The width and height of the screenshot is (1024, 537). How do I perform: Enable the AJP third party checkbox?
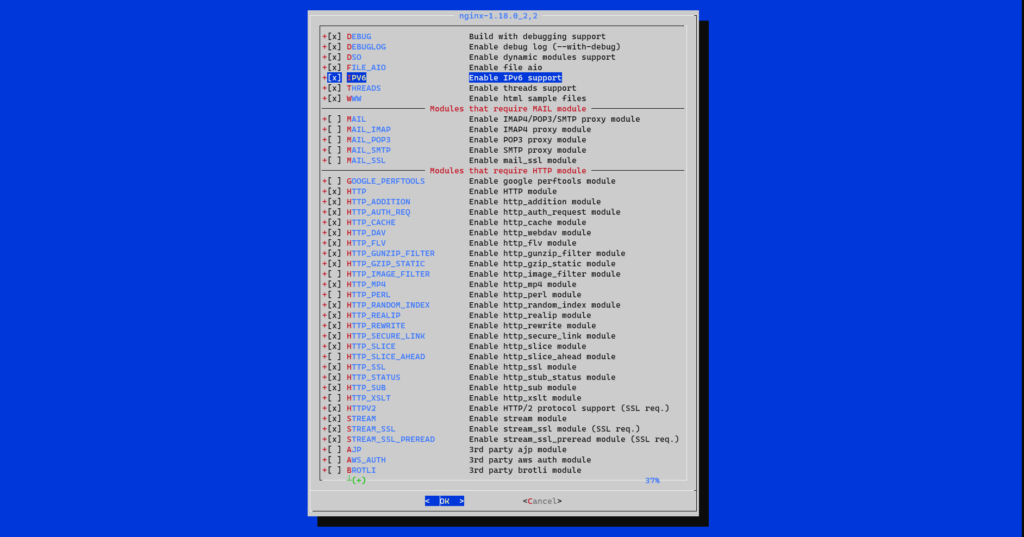(334, 449)
